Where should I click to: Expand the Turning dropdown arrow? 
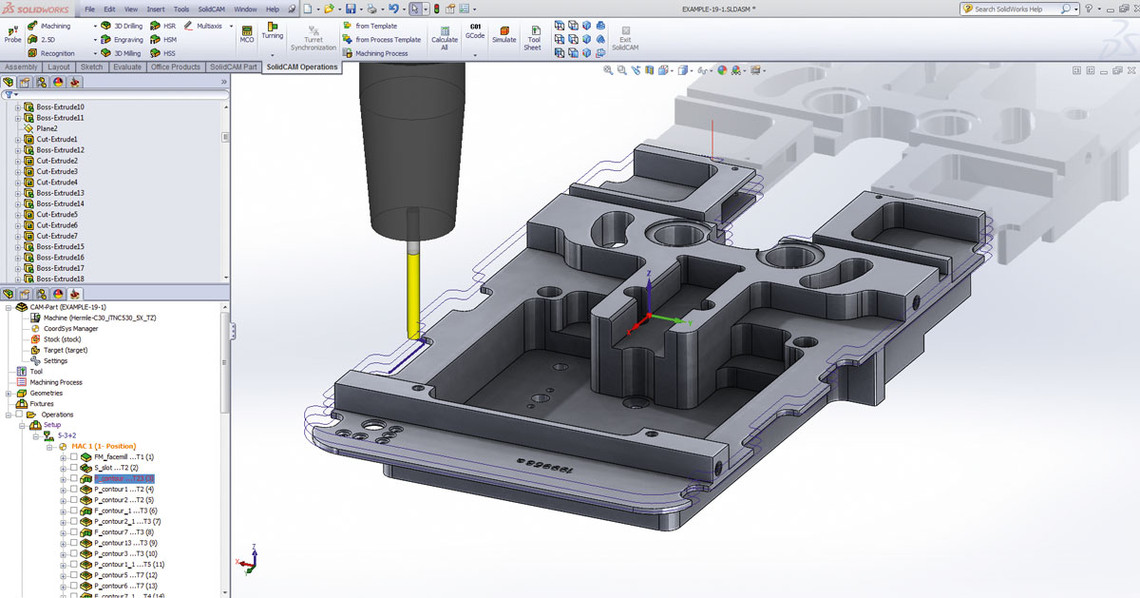(272, 53)
